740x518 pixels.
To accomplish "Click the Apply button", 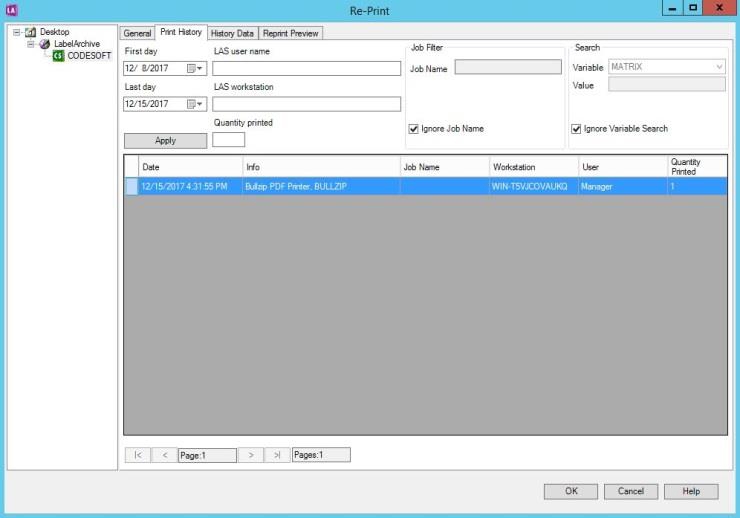I will pyautogui.click(x=165, y=141).
